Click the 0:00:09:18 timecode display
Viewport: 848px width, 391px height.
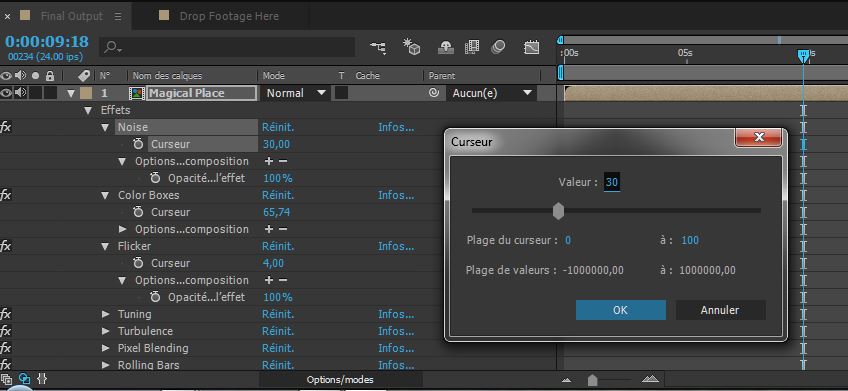click(x=47, y=42)
